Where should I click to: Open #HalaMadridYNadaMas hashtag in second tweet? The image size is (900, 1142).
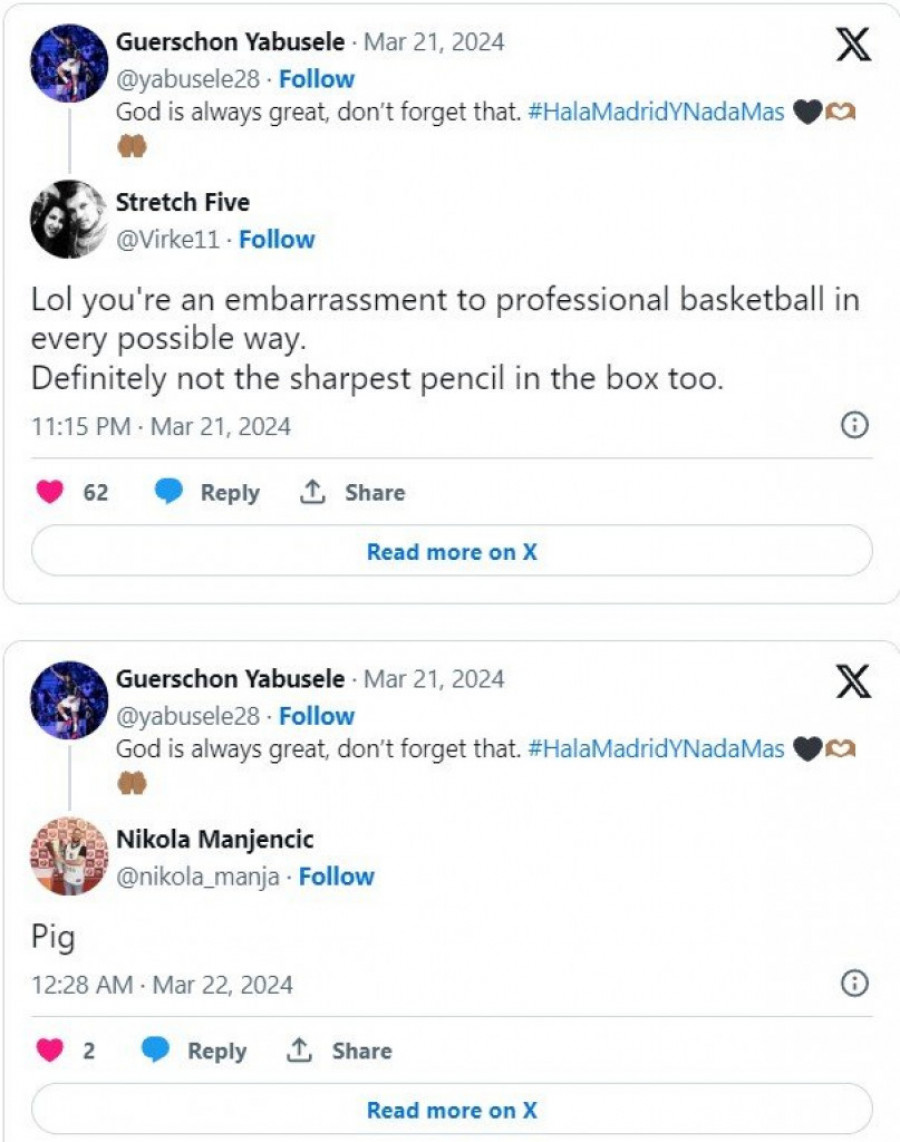[x=655, y=749]
